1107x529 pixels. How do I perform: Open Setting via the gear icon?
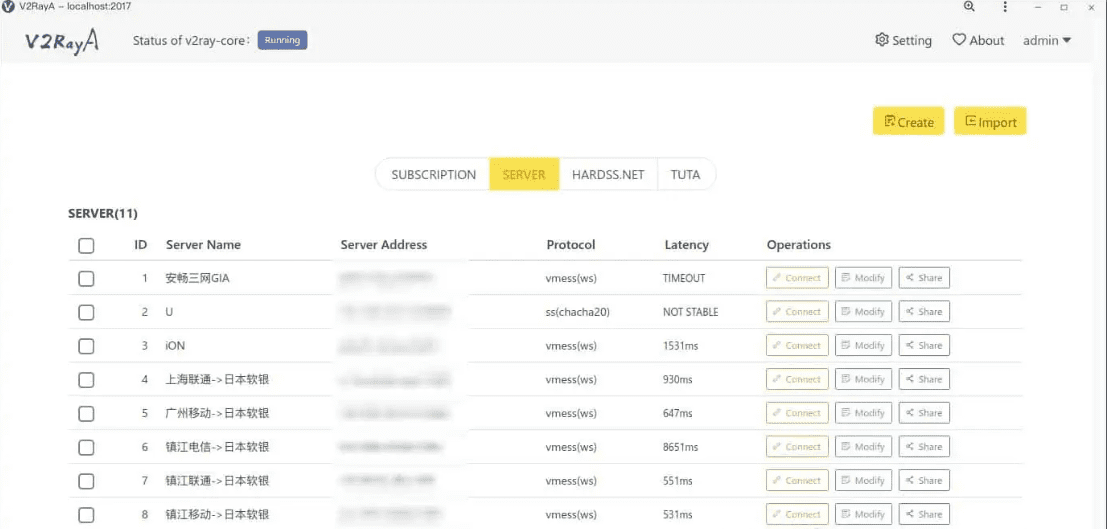coord(882,40)
